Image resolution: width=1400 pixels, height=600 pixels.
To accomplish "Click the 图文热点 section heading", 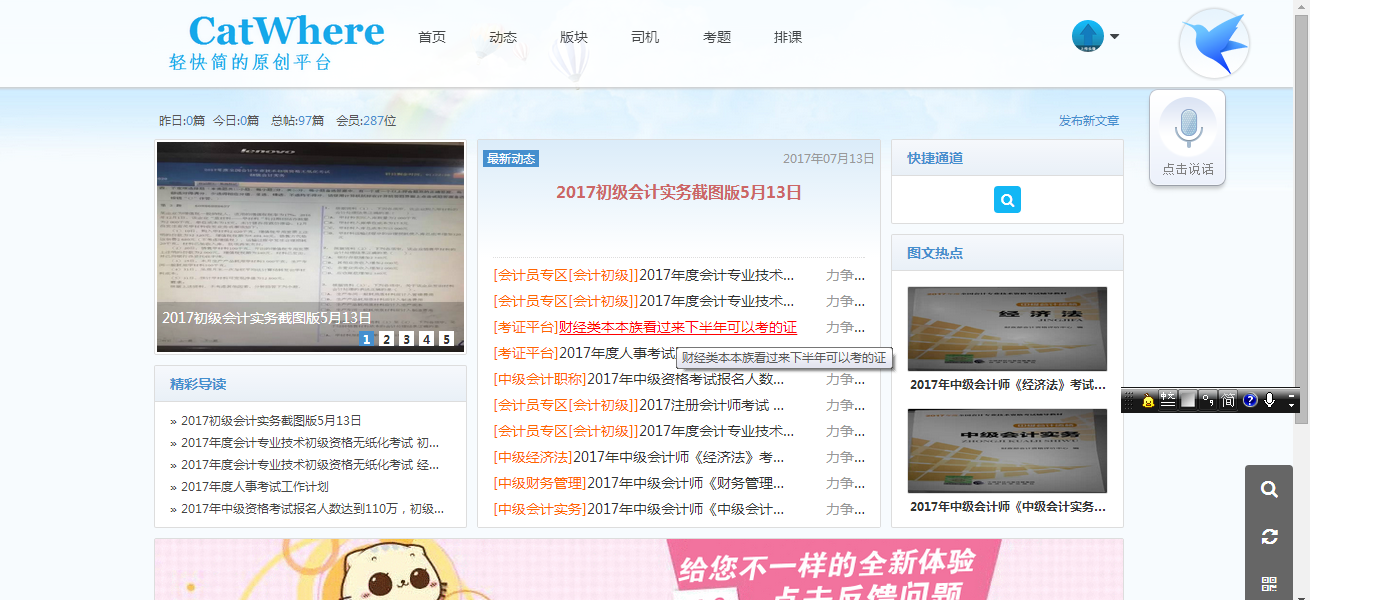I will click(935, 253).
